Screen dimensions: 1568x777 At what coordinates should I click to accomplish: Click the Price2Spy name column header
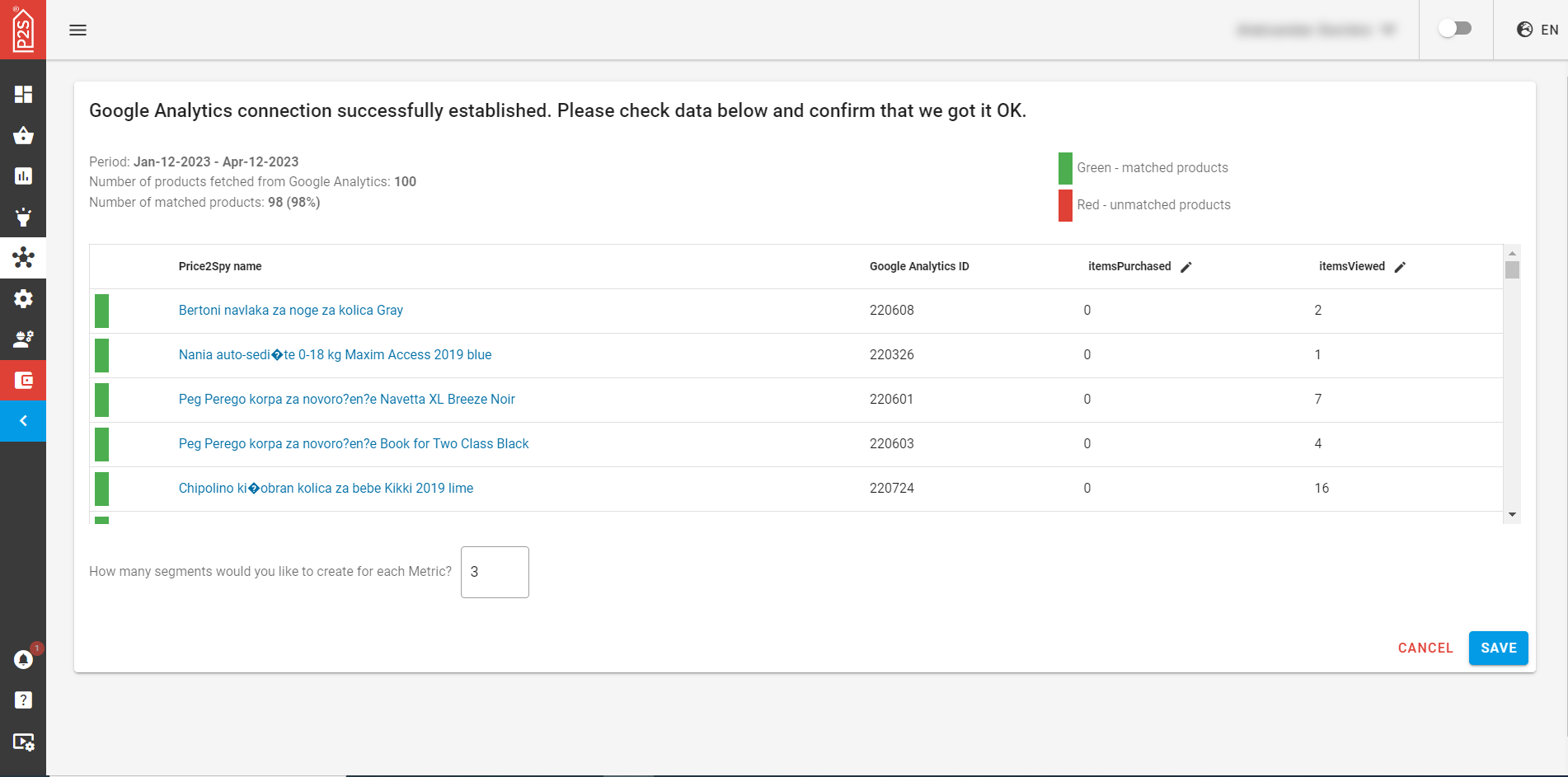[220, 266]
